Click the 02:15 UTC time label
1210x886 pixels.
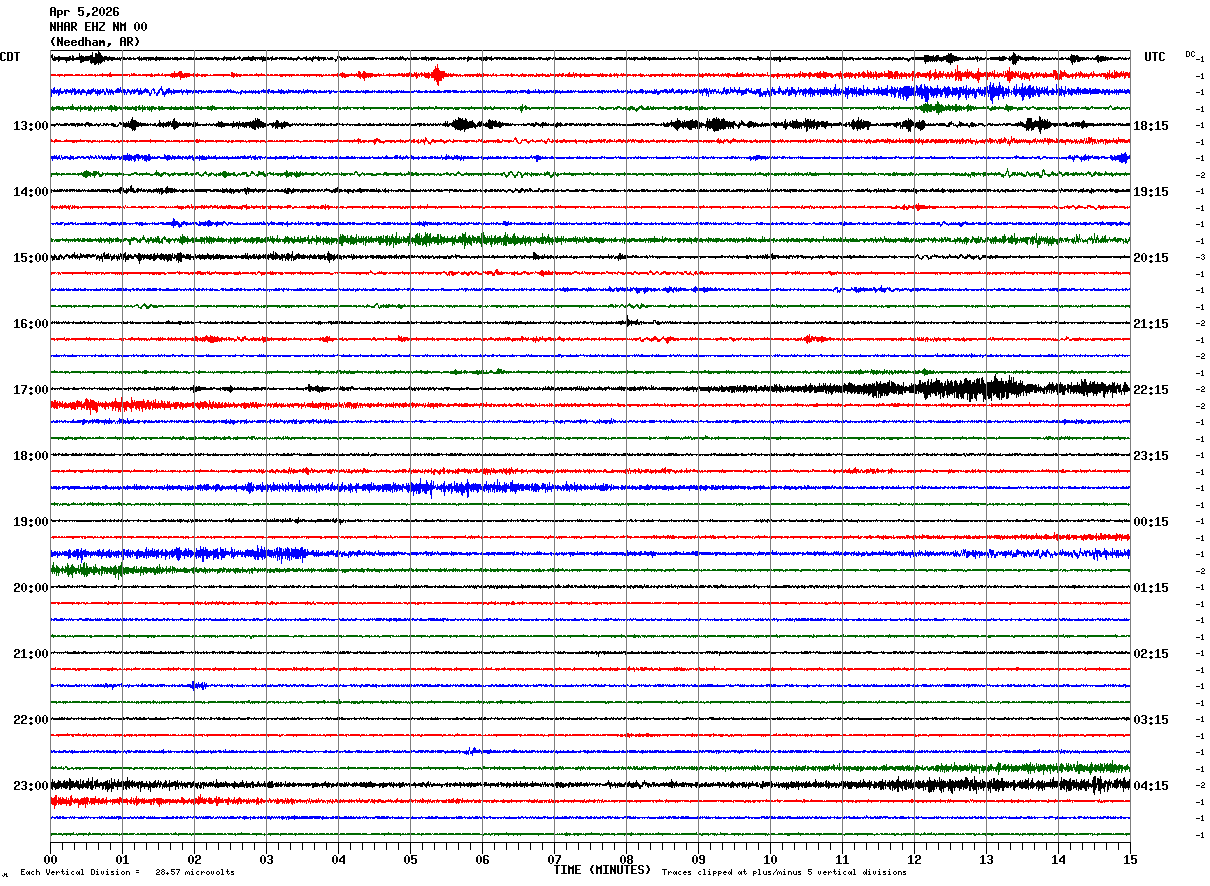[x=1151, y=654]
